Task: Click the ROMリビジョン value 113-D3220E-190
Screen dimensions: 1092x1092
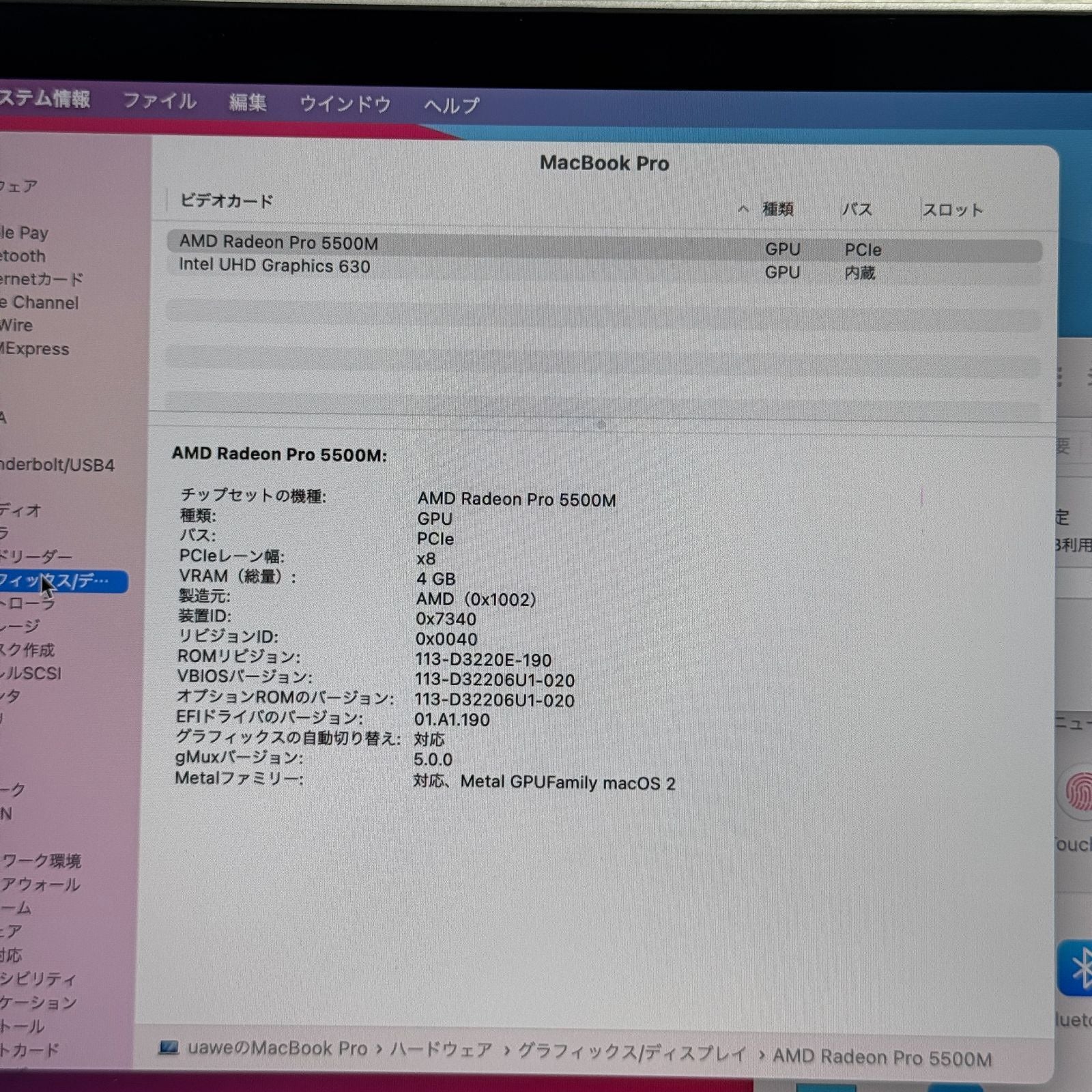Action: [483, 660]
